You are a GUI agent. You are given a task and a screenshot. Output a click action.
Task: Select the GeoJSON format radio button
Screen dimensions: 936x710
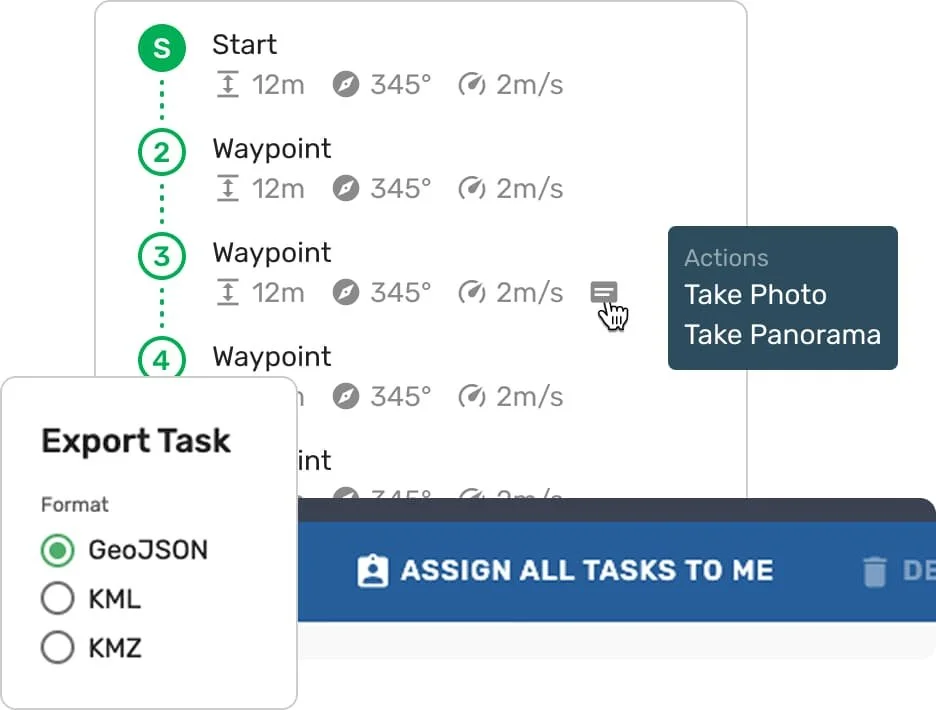point(58,550)
